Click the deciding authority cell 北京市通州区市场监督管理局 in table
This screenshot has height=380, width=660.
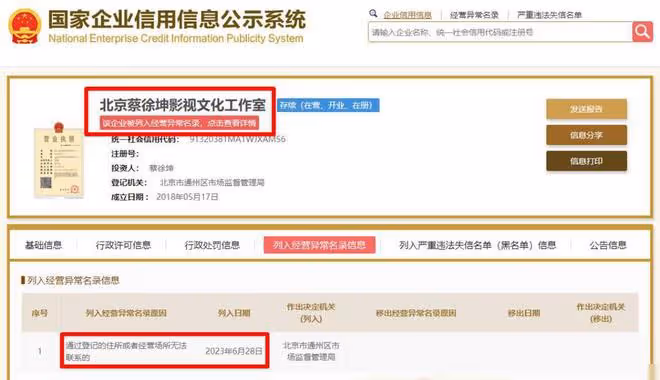tap(311, 351)
